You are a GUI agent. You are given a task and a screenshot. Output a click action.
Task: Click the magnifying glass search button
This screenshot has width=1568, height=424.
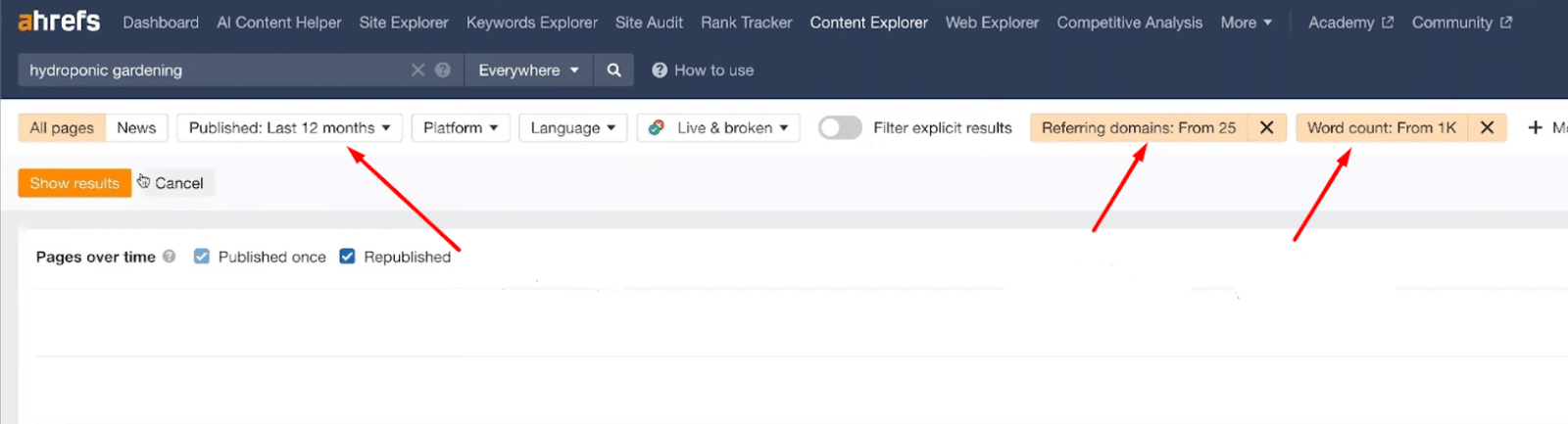click(613, 71)
